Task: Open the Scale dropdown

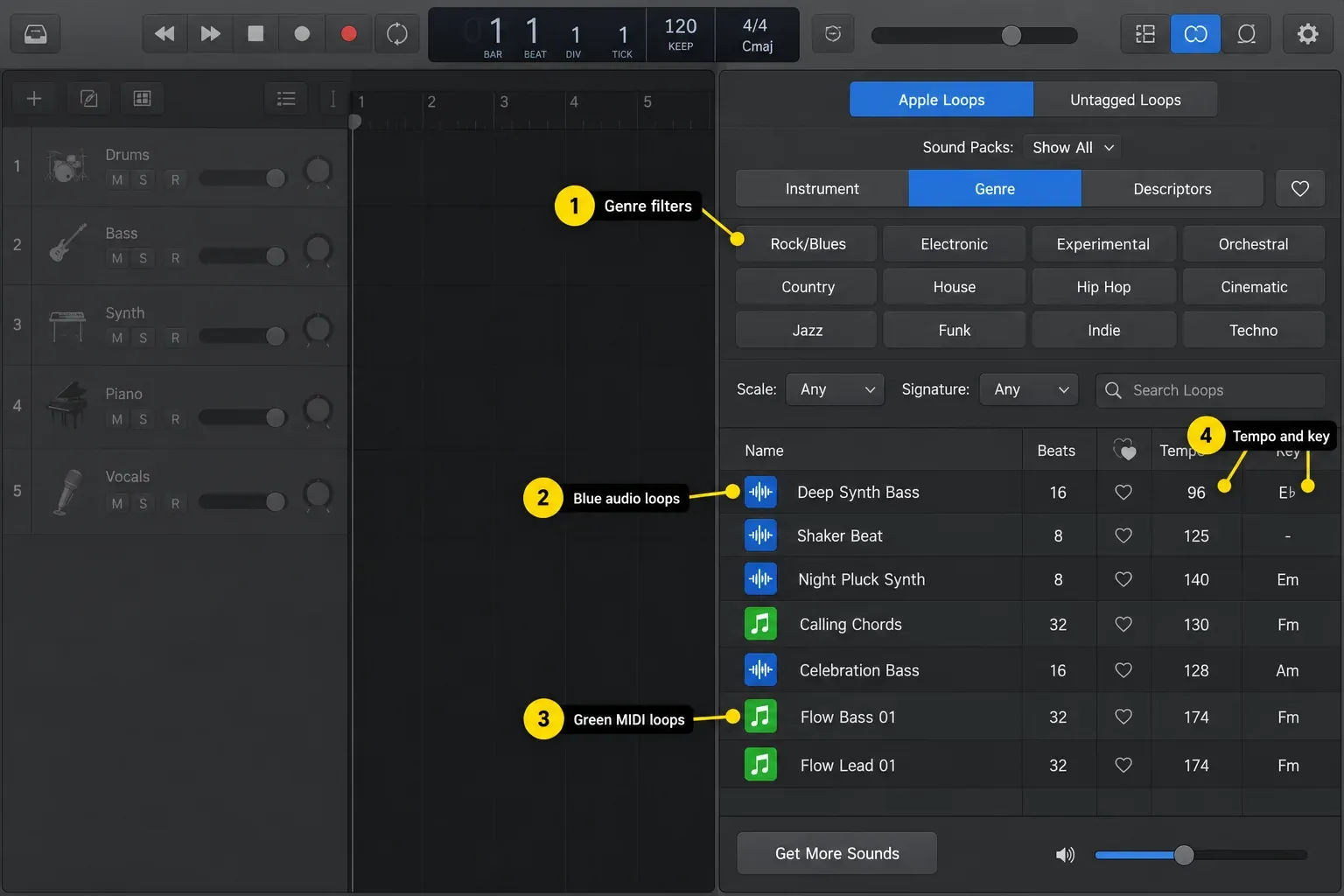Action: 836,389
